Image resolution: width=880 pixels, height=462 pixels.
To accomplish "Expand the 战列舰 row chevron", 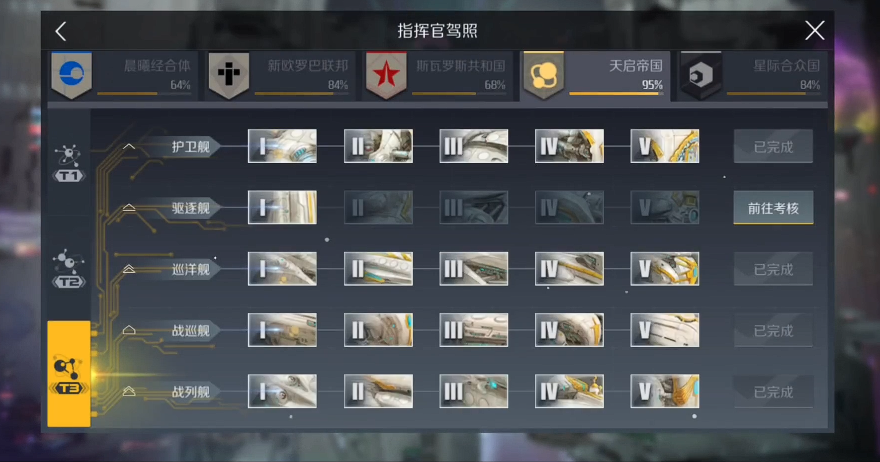I will (x=129, y=391).
